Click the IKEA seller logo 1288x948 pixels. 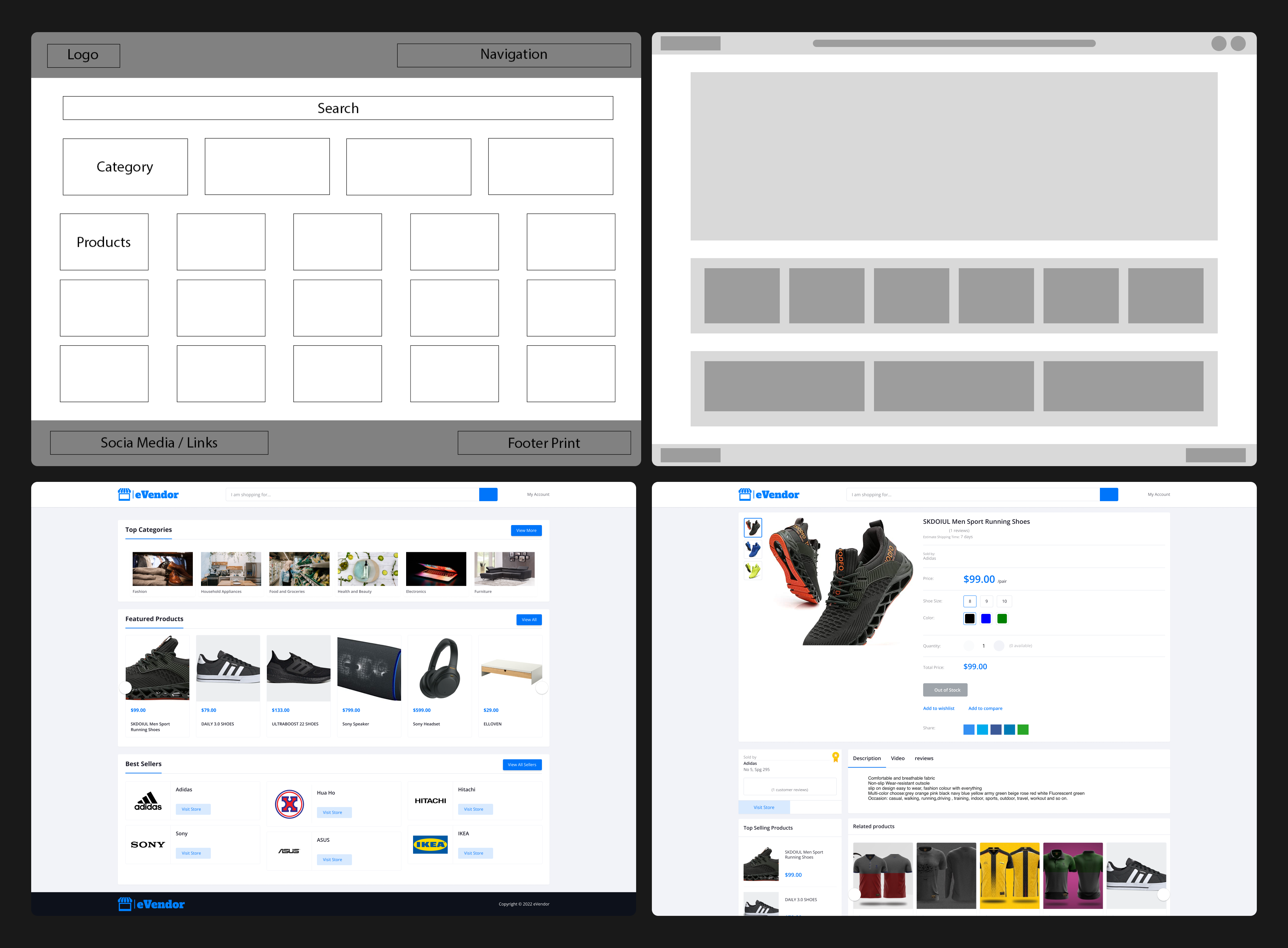coord(430,844)
